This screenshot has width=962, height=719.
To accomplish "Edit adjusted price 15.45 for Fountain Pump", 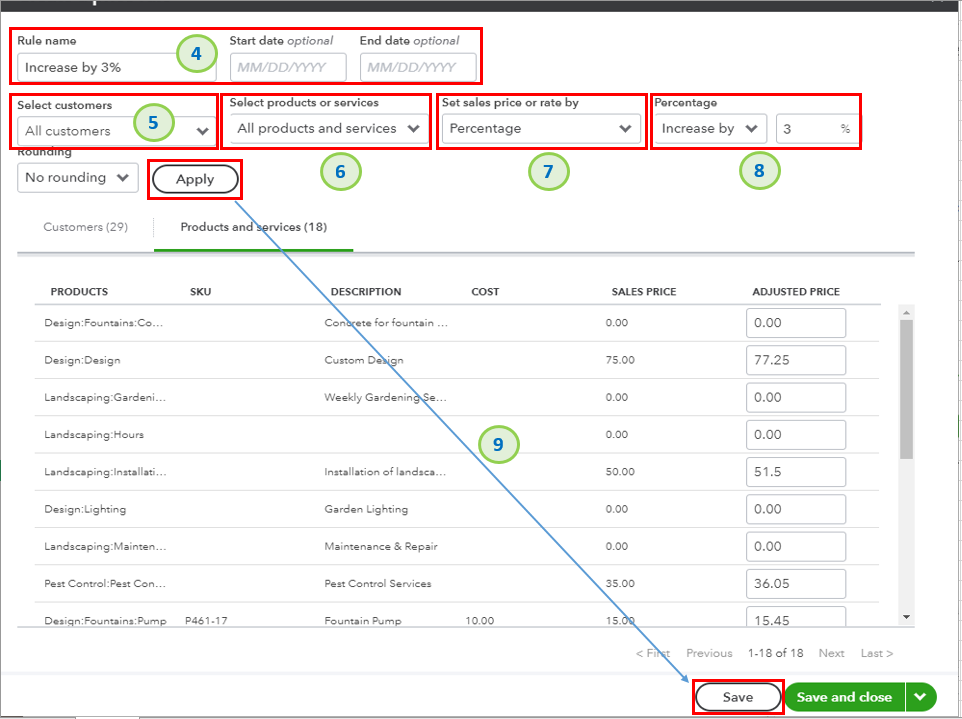I will (796, 617).
